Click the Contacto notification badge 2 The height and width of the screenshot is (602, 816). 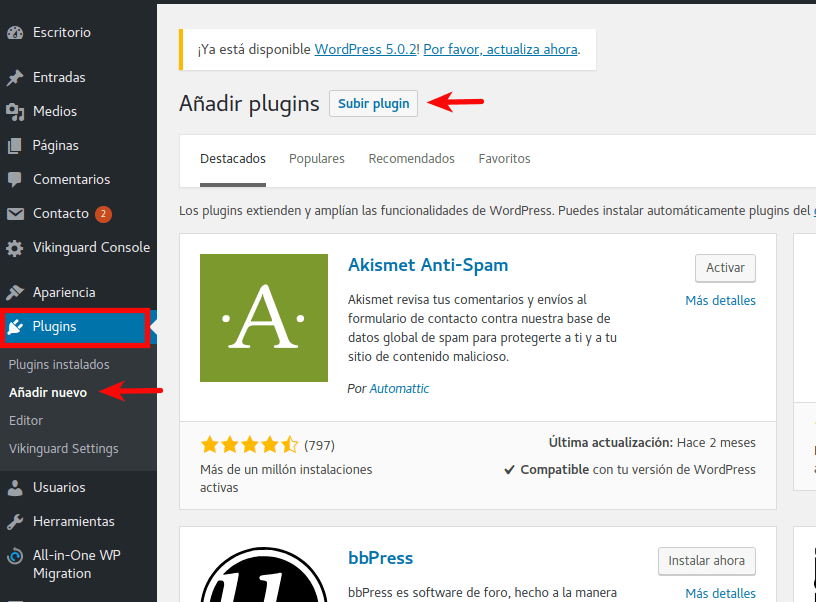click(103, 214)
